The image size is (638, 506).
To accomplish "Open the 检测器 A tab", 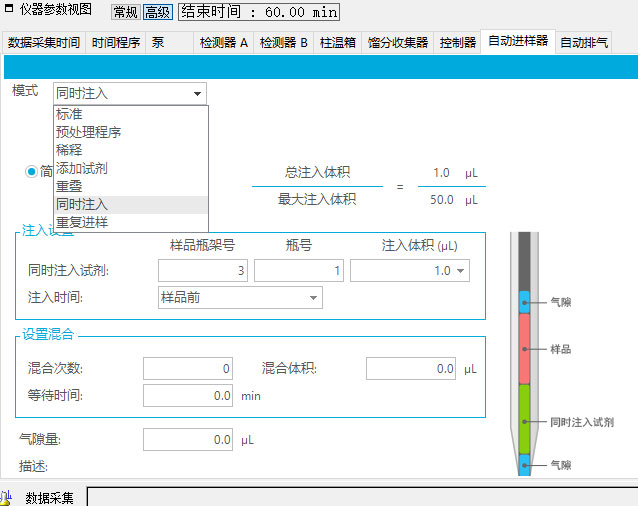I will (x=223, y=43).
